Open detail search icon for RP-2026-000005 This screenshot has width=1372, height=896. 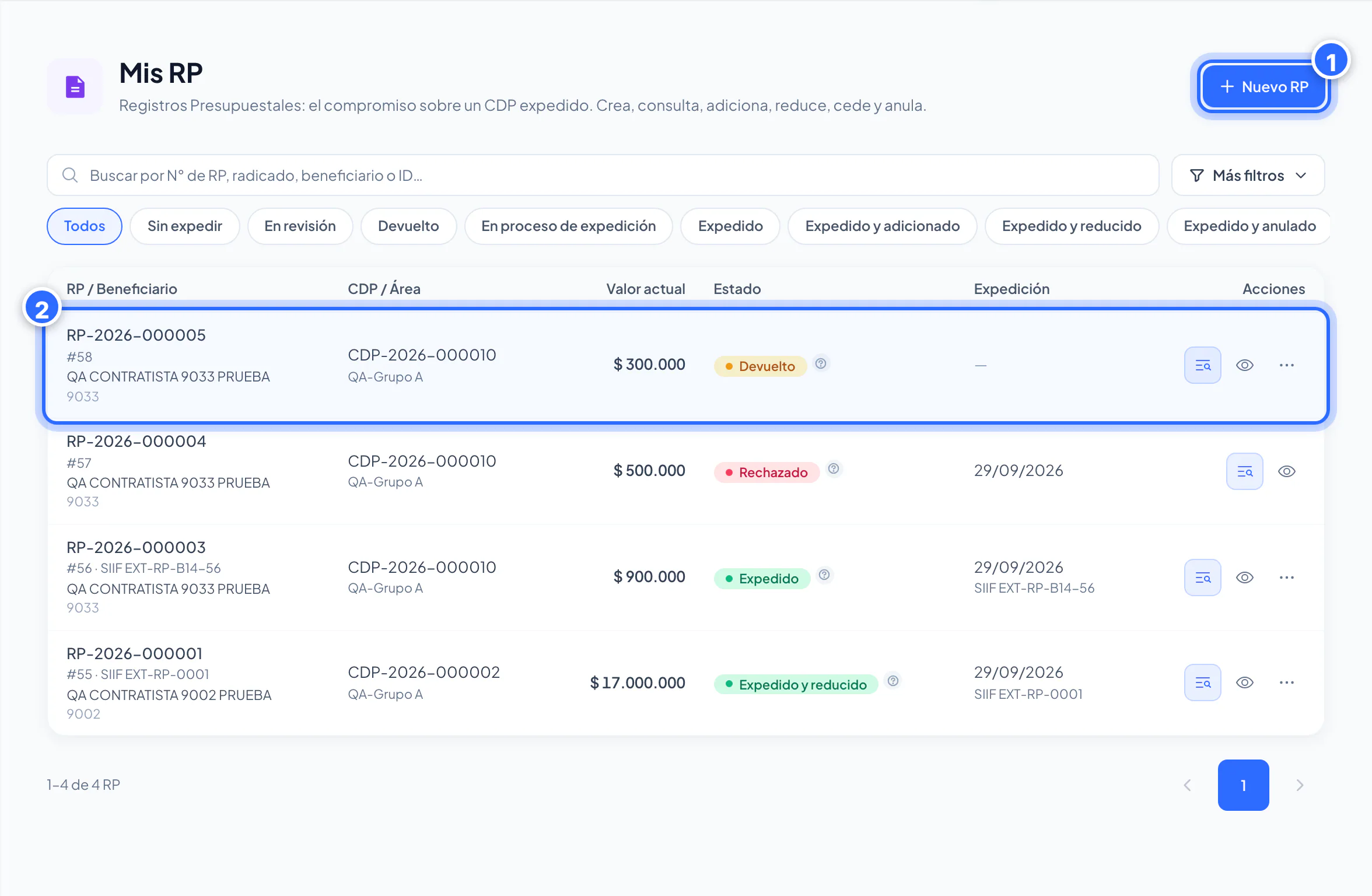1202,365
